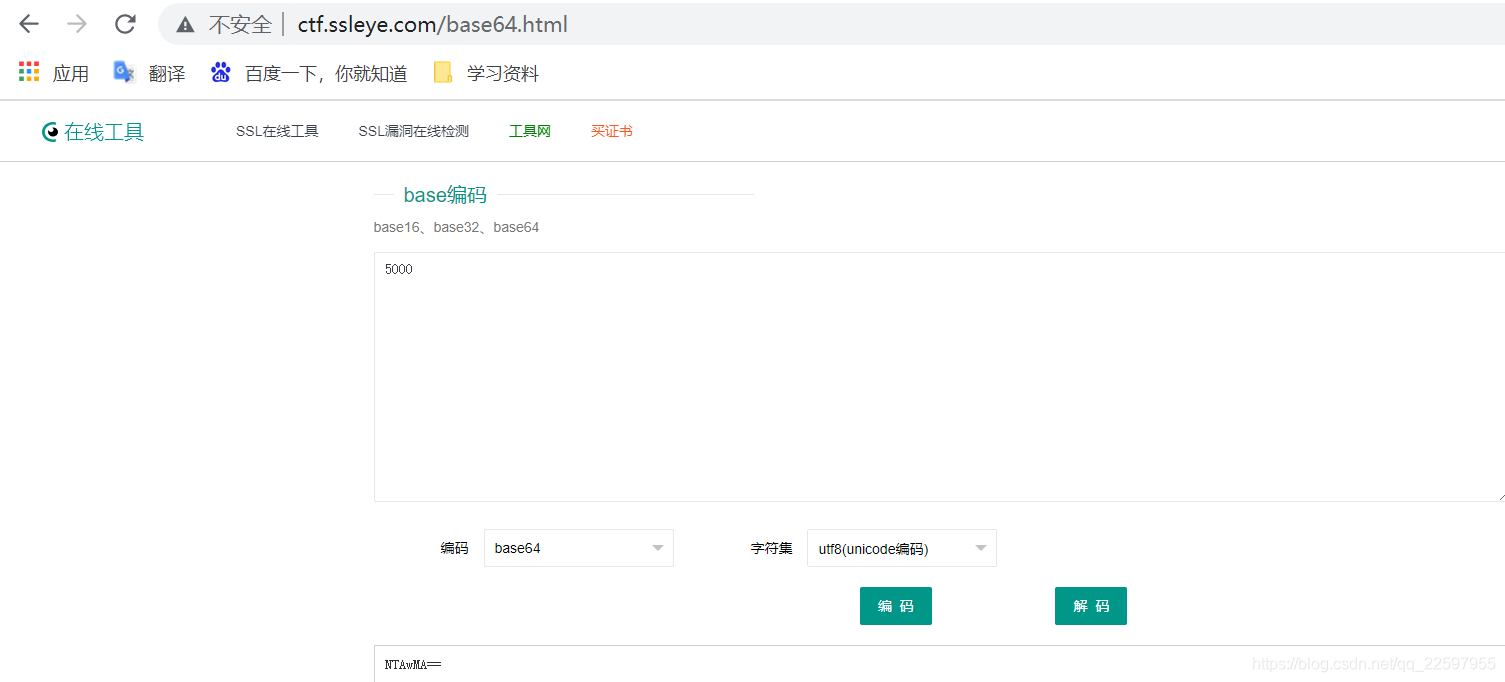
Task: Click the Google 翻译 bookmark icon
Action: pos(123,71)
